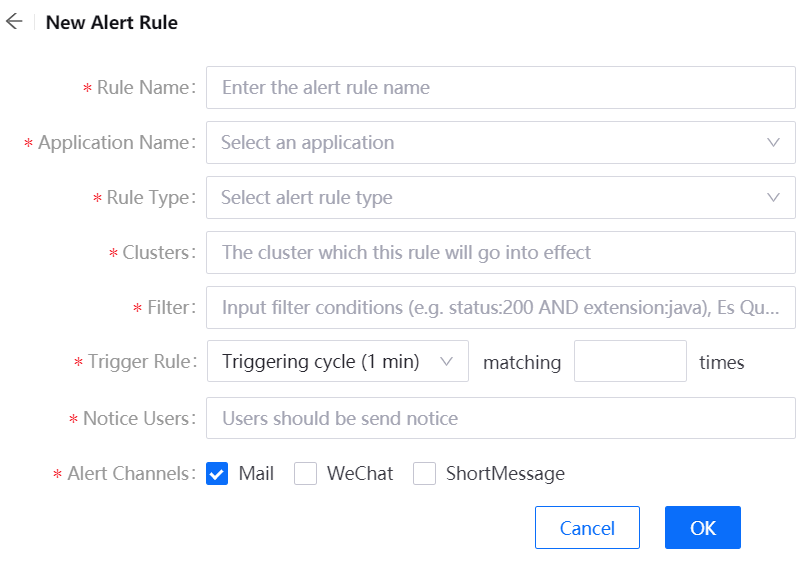This screenshot has width=812, height=570.
Task: Tick the ShortMessage checkbox
Action: pyautogui.click(x=425, y=474)
